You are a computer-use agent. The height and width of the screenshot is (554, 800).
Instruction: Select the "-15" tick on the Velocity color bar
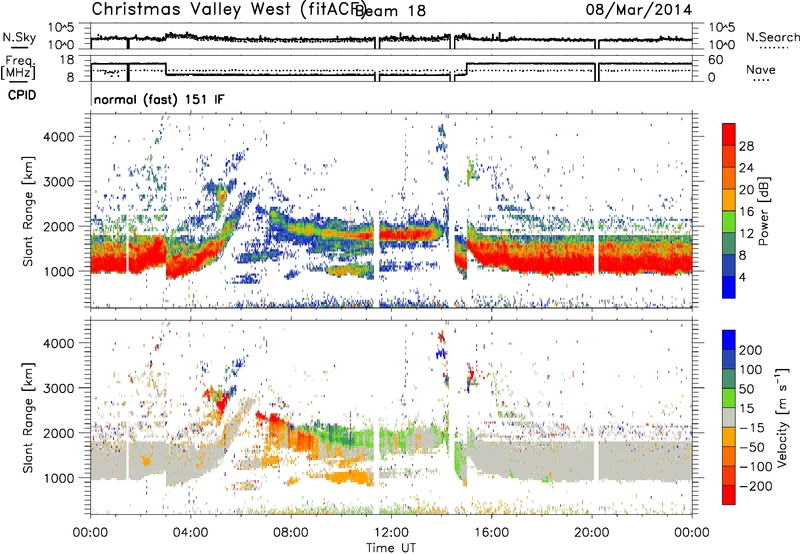tap(750, 428)
